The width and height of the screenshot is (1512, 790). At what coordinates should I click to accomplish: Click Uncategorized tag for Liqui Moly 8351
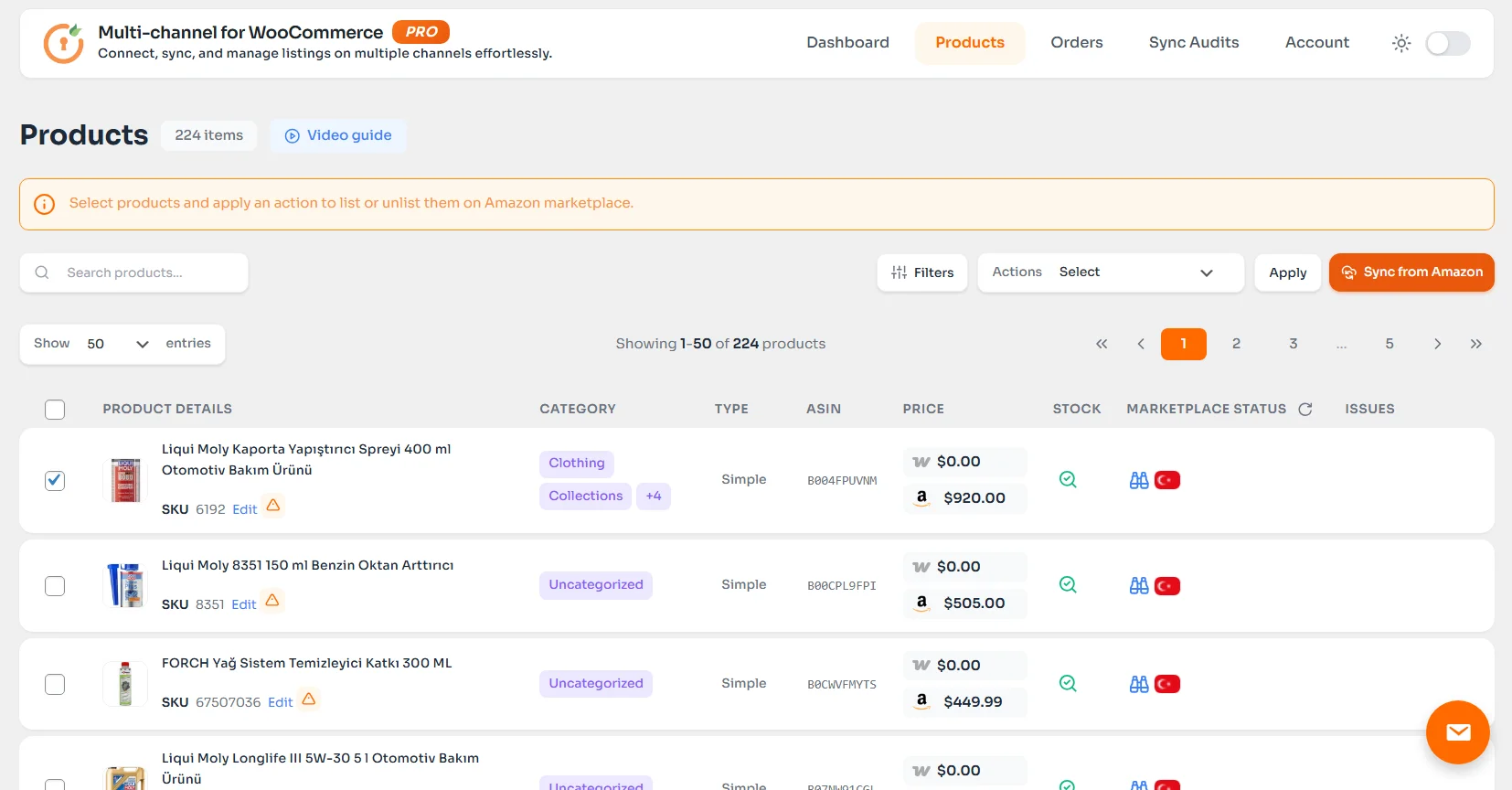pyautogui.click(x=596, y=585)
